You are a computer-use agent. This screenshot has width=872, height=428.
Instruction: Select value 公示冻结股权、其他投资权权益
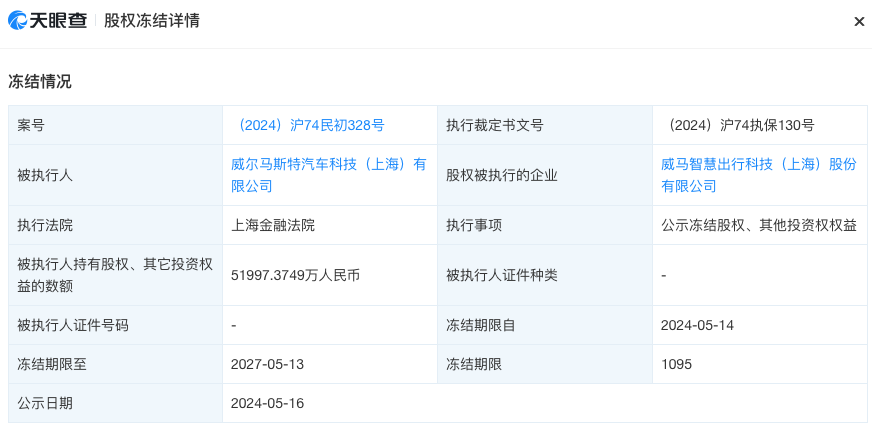click(759, 225)
